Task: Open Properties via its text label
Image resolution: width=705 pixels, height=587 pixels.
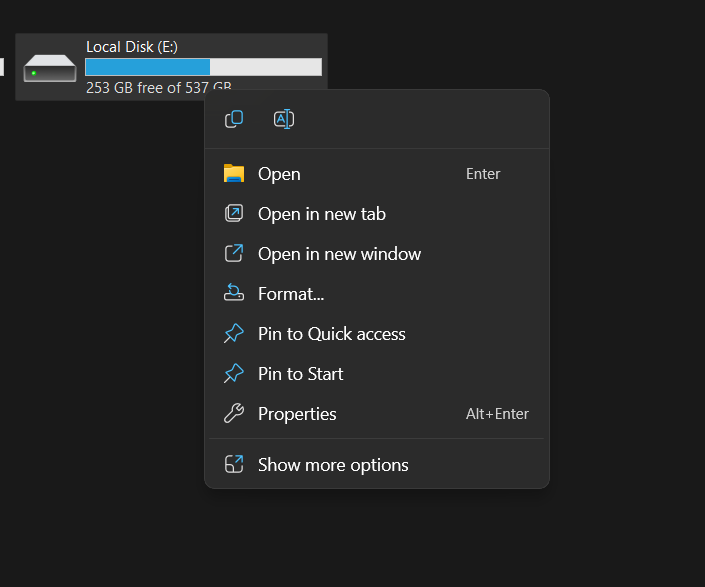Action: [297, 414]
